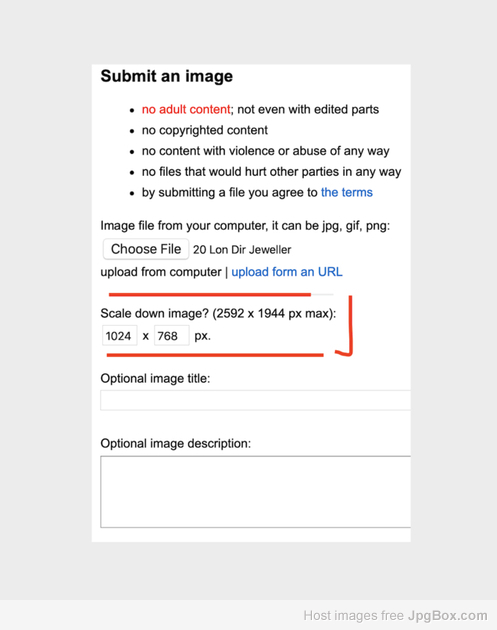
Task: Open the "the terms" link
Action: tap(347, 192)
